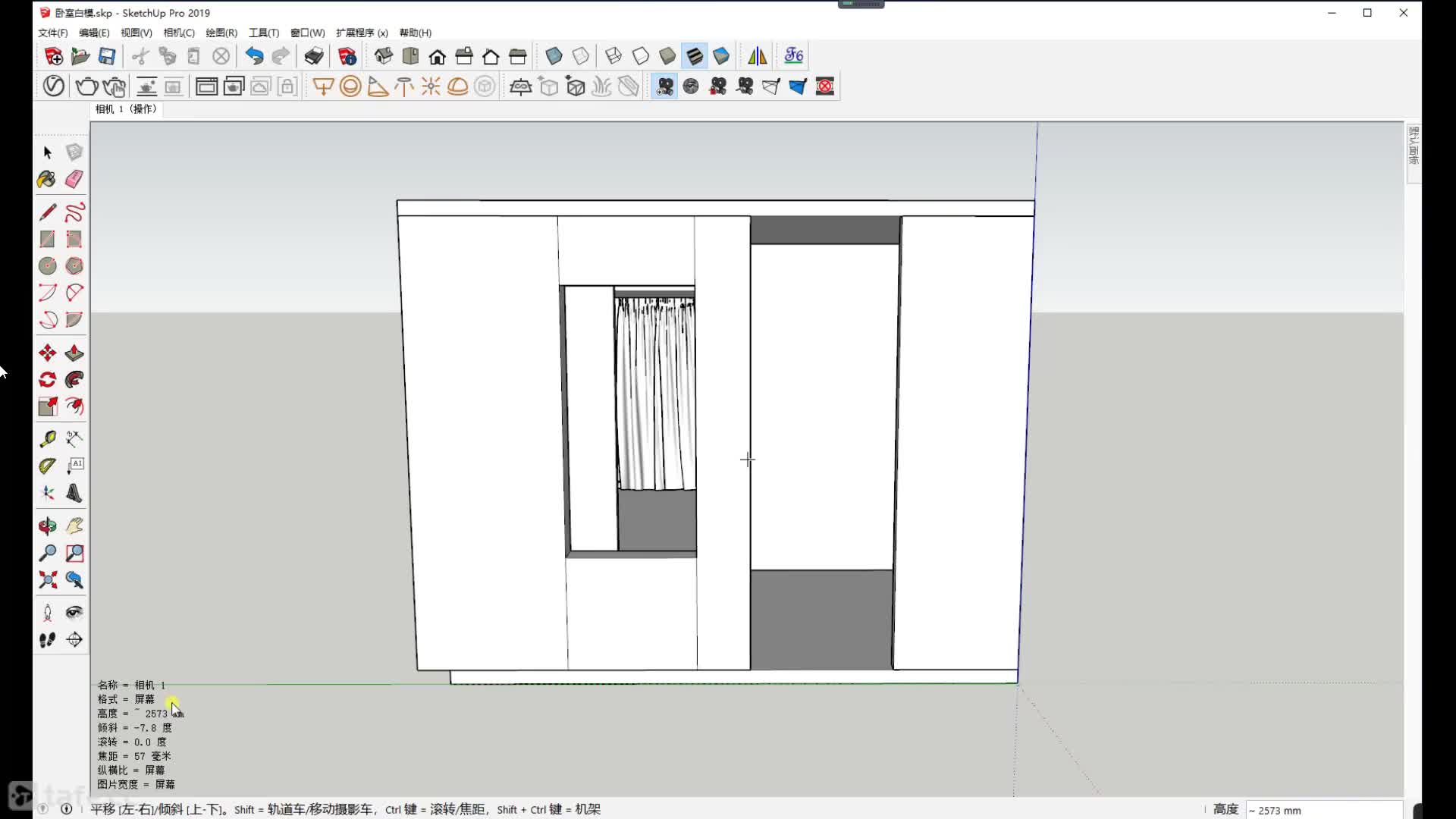This screenshot has width=1456, height=819.
Task: Click the Undo arrow button
Action: [254, 56]
